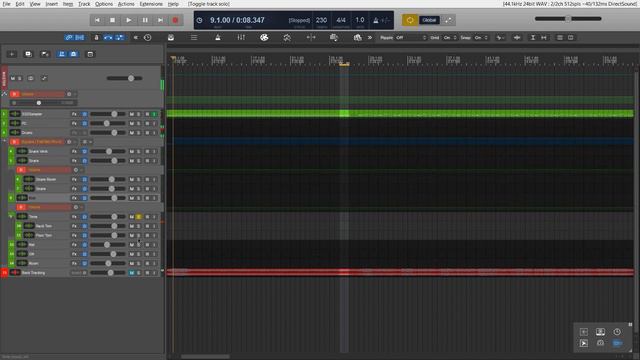Jump to project end in transport
Screen dimensions: 640x360
coord(160,20)
